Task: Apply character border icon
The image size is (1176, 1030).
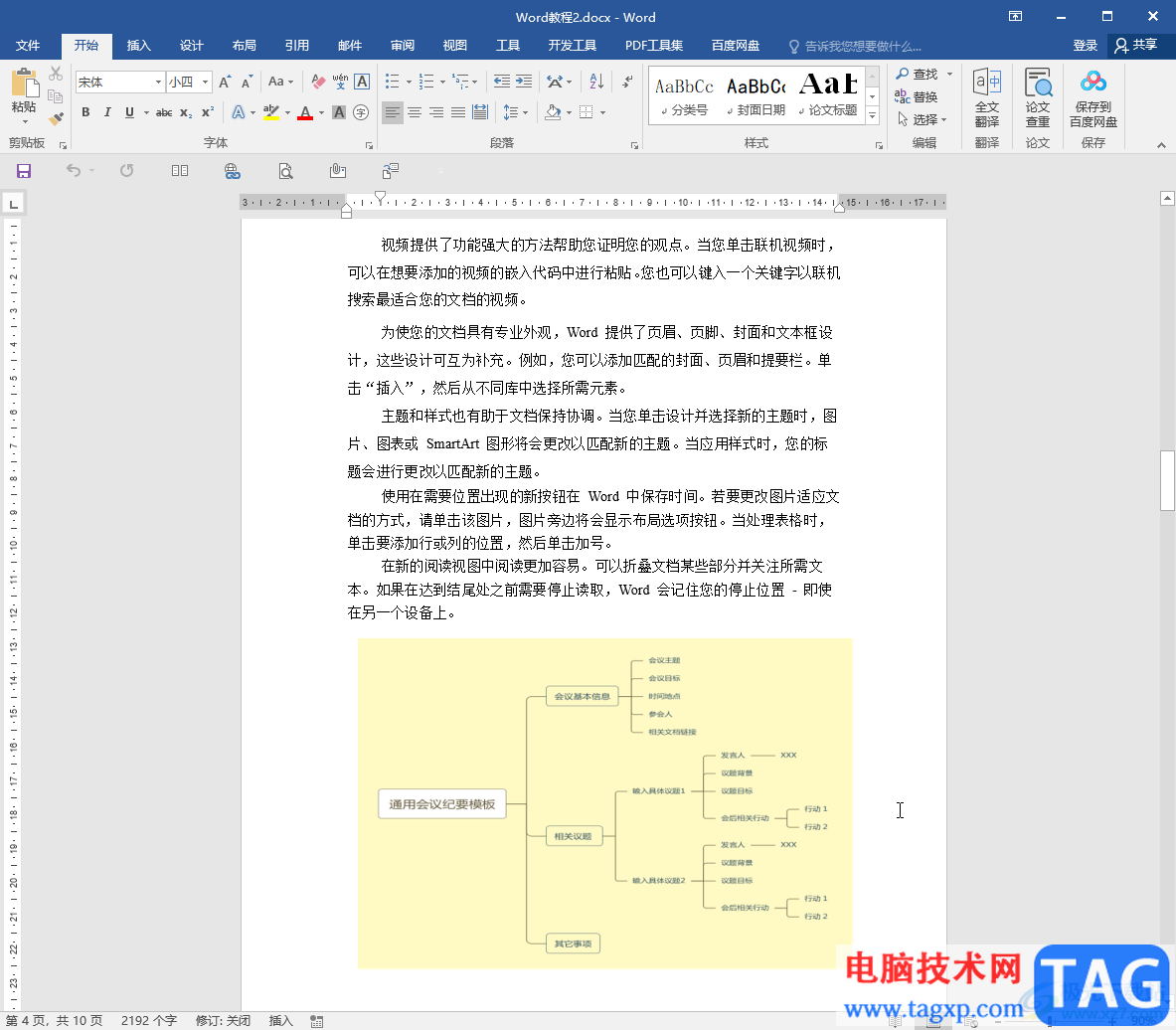Action: (x=362, y=82)
